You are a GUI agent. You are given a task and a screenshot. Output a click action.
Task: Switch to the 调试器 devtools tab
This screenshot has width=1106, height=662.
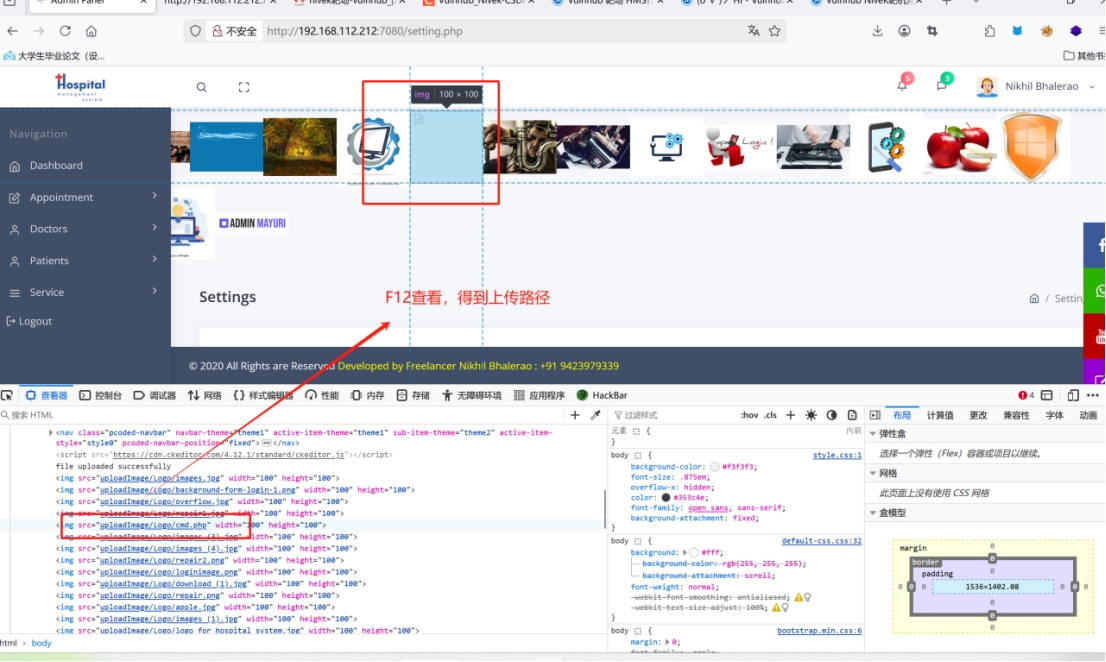[154, 396]
